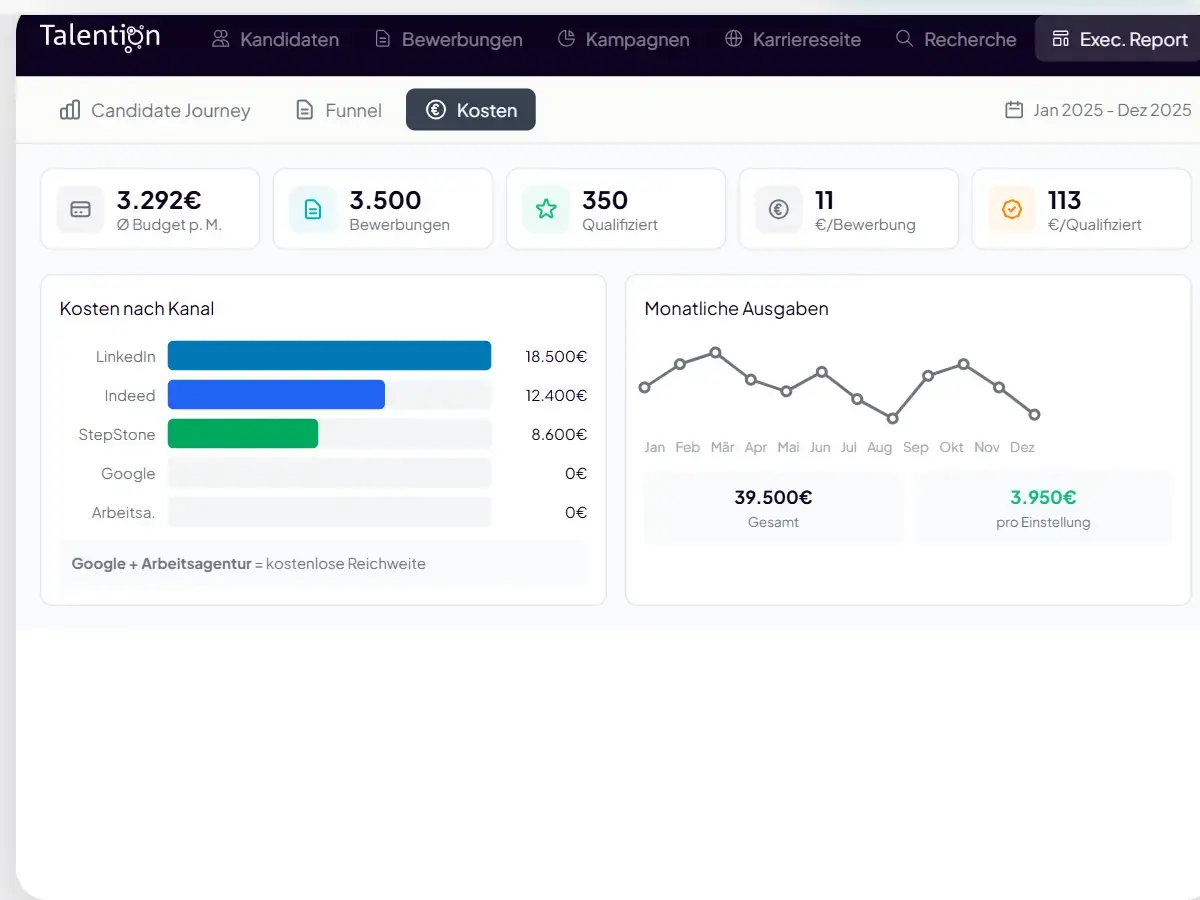Switch to the Funnel tab

pos(338,110)
